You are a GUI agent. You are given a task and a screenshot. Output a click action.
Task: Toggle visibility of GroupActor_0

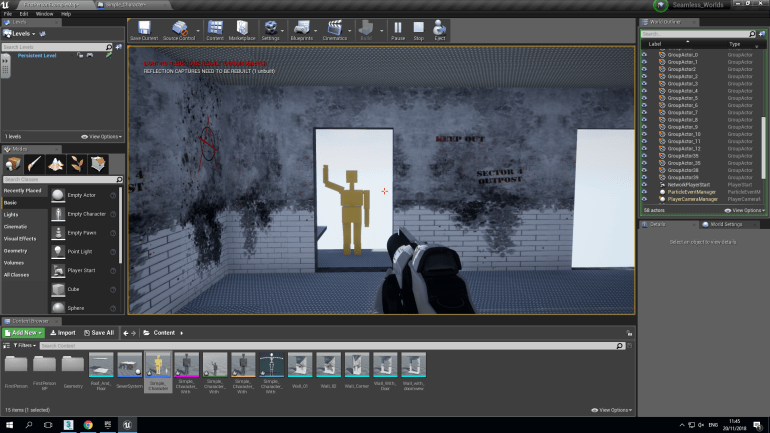(x=644, y=55)
